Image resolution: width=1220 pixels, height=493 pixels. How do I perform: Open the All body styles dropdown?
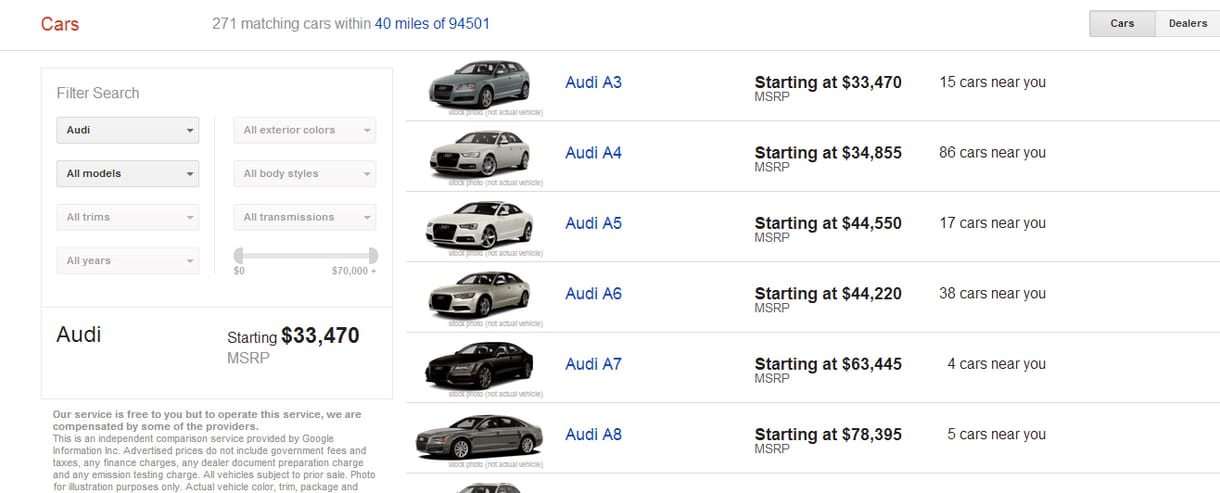305,174
